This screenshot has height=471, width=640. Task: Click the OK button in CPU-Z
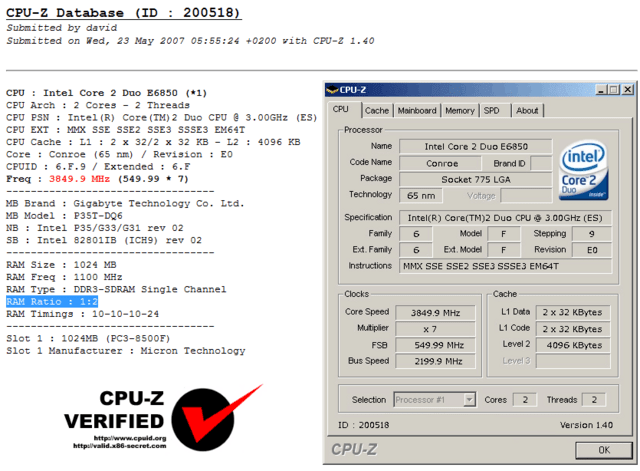click(x=604, y=450)
